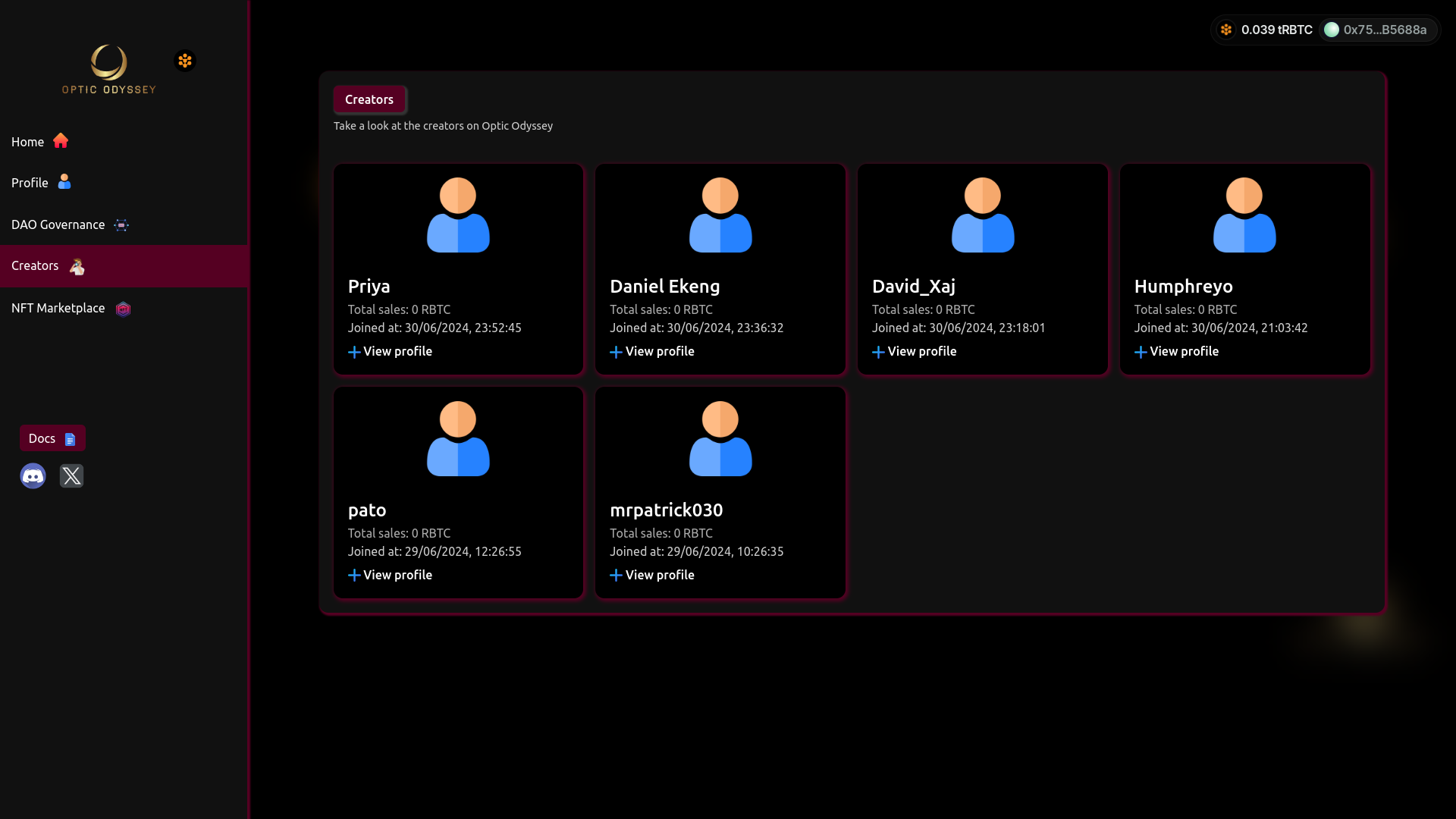Screen dimensions: 1456x819
Task: Click the Optic Odyssey moon logo
Action: point(108,63)
